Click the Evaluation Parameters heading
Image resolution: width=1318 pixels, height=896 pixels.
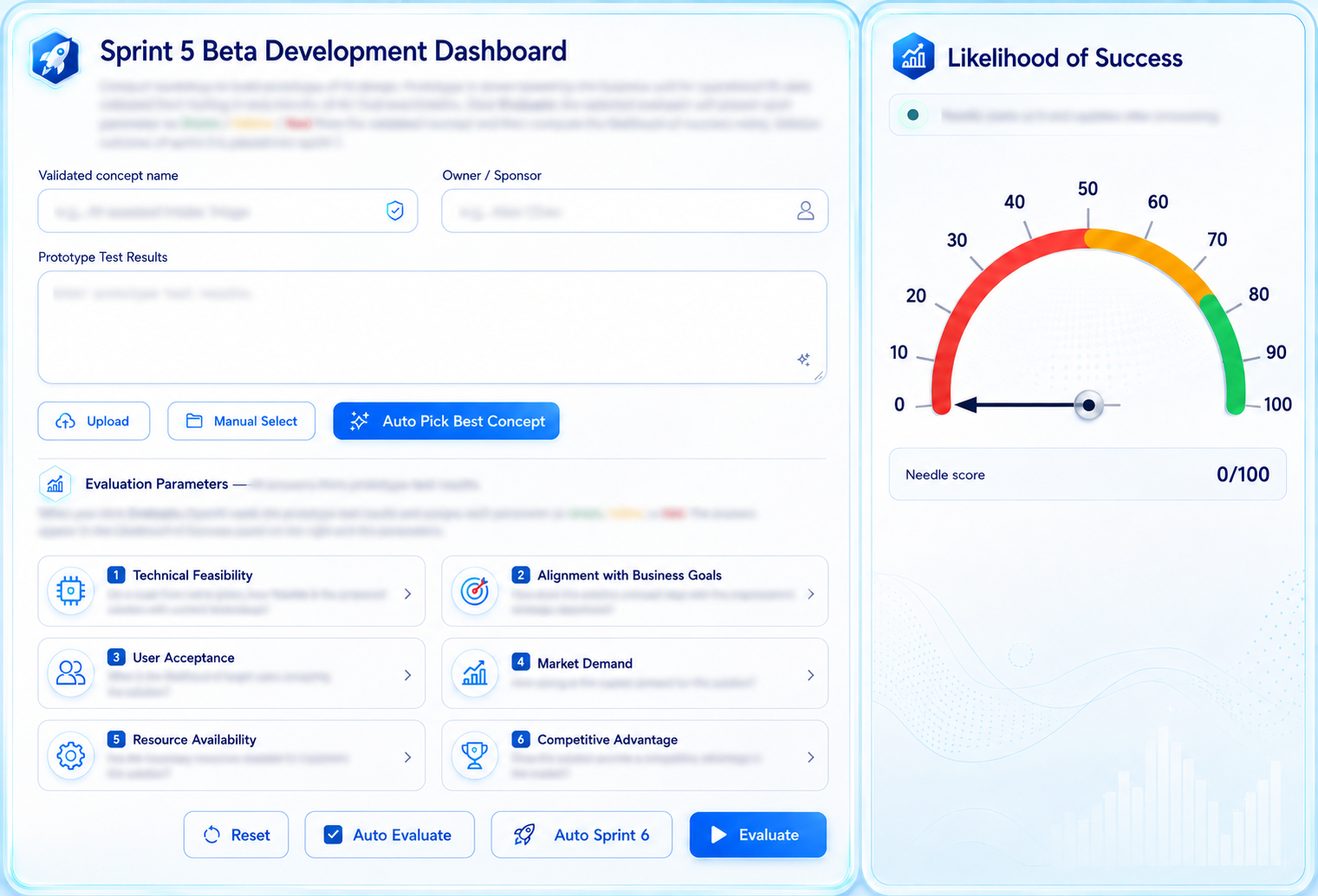point(157,484)
